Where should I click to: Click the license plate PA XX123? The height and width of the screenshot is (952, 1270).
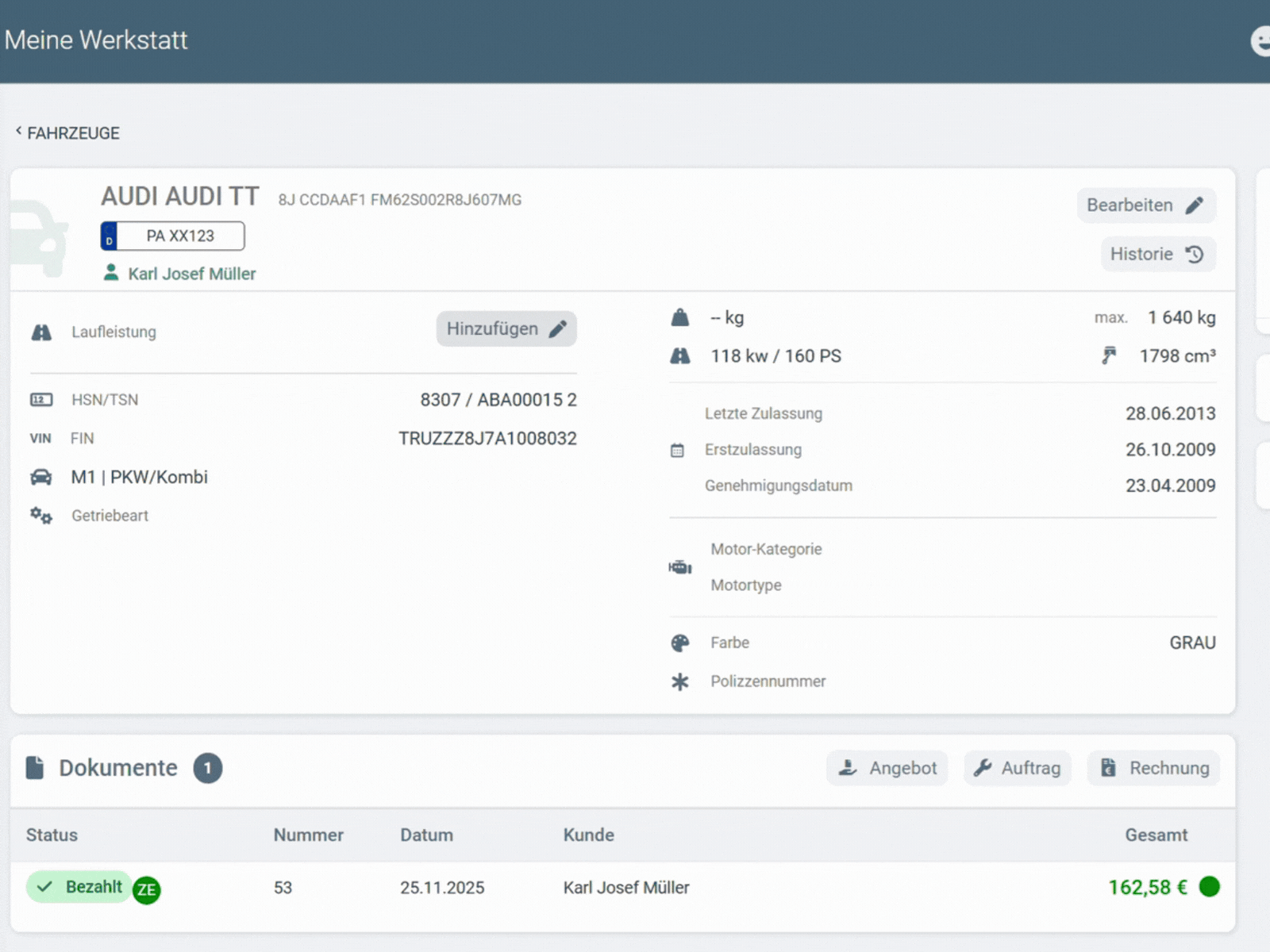point(172,236)
